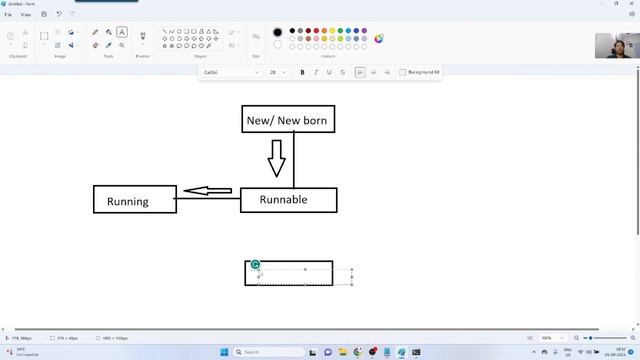Viewport: 640px width, 360px height.
Task: Pick the right arrow shape
Action: [x=187, y=39]
